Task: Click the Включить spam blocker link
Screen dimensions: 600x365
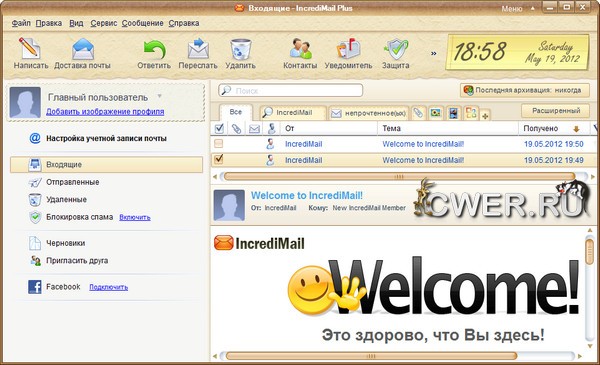Action: click(x=135, y=217)
